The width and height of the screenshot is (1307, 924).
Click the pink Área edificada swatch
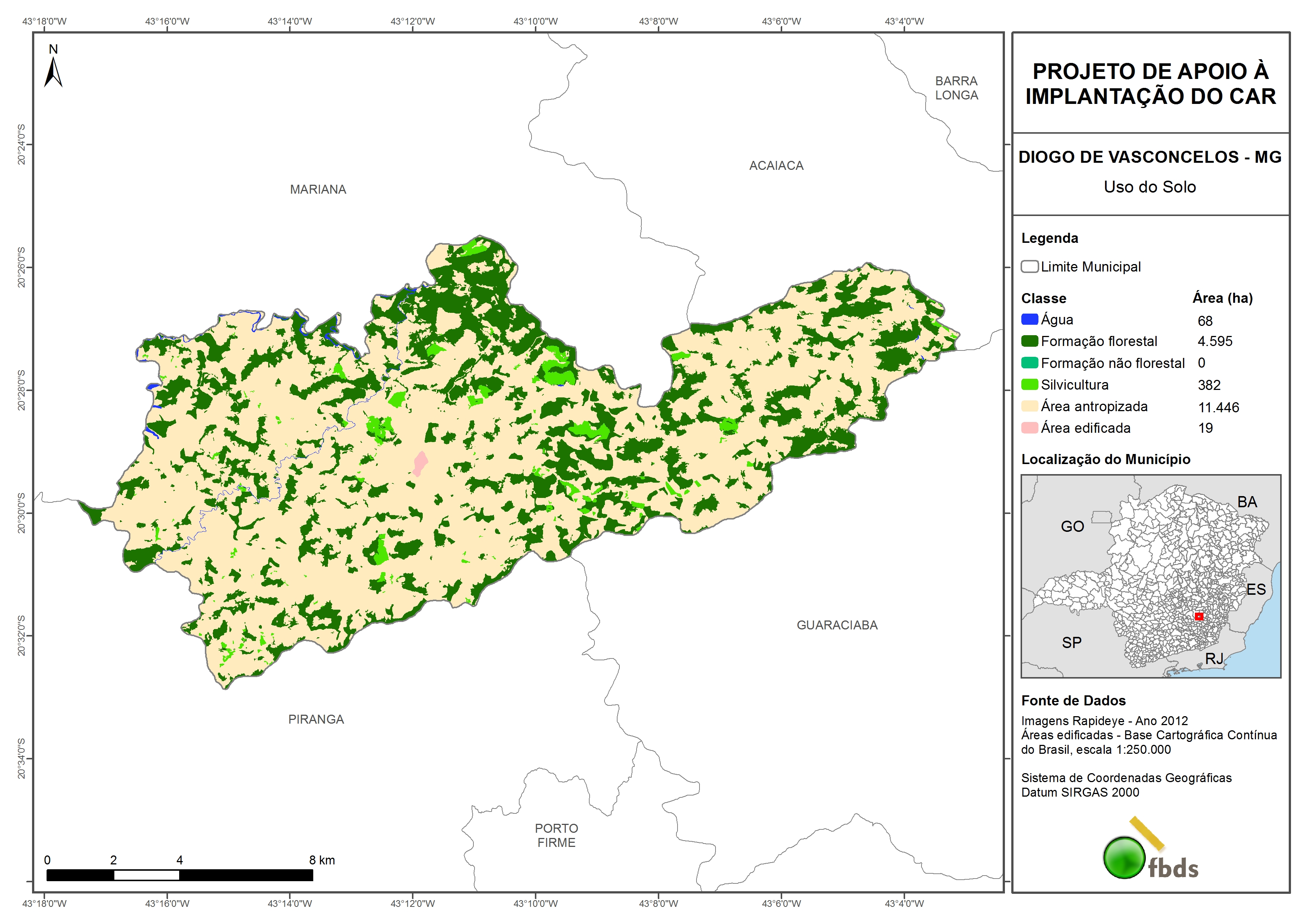(x=1029, y=428)
